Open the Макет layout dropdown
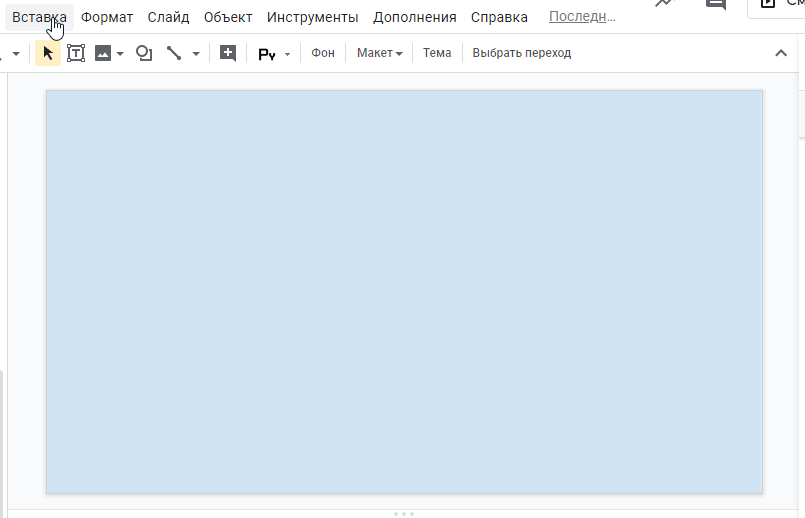The image size is (805, 518). [x=379, y=53]
